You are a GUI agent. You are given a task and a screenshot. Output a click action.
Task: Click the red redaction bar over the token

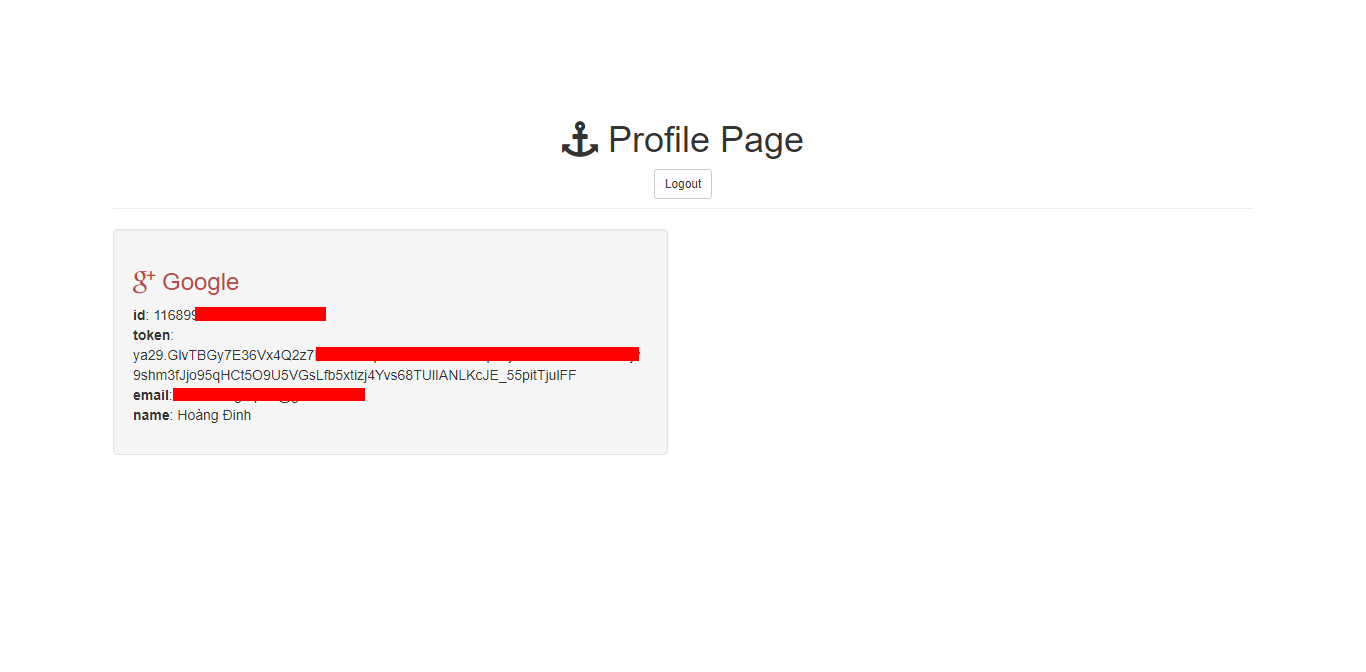click(477, 354)
